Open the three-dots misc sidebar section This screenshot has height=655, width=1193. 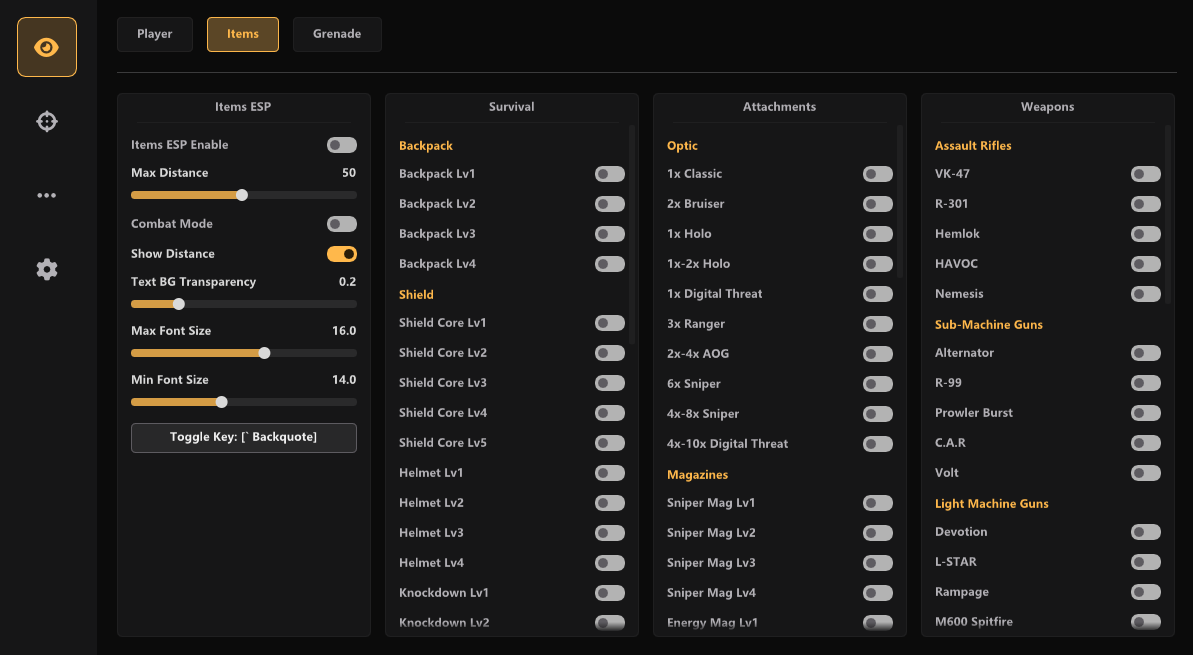click(x=46, y=196)
